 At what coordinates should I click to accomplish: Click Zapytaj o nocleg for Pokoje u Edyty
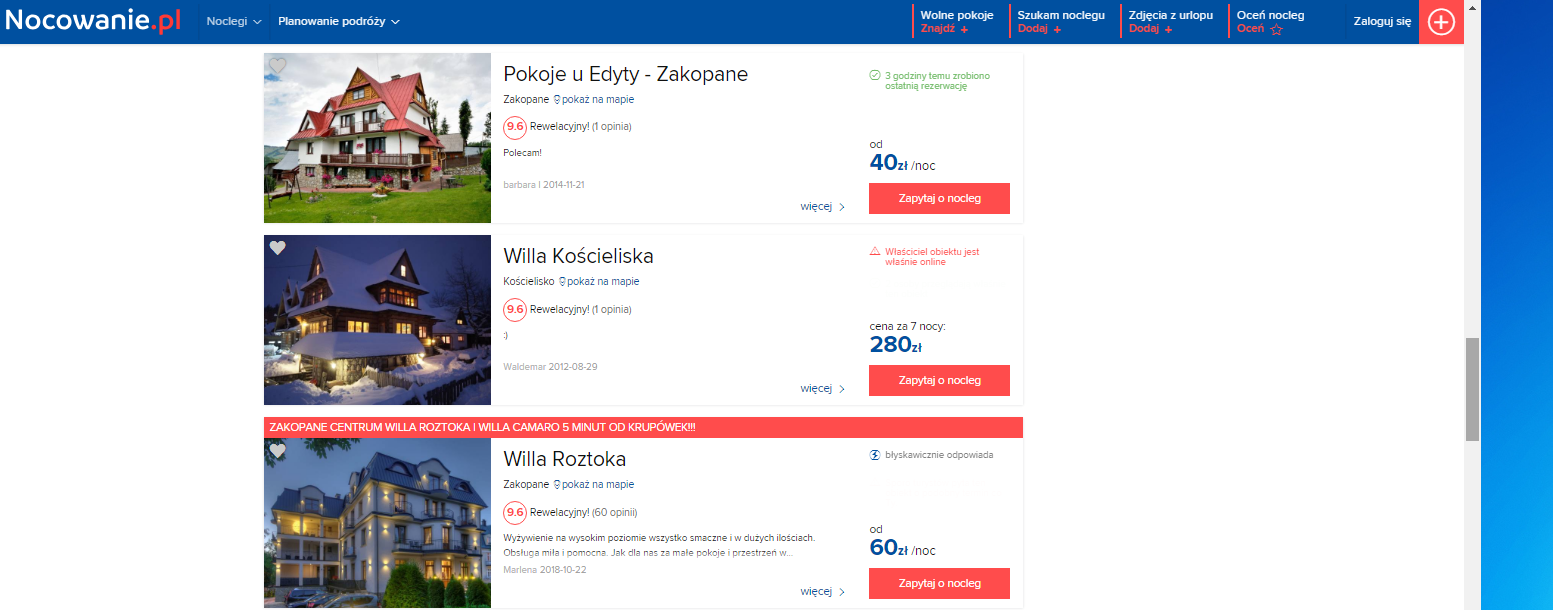coord(939,198)
